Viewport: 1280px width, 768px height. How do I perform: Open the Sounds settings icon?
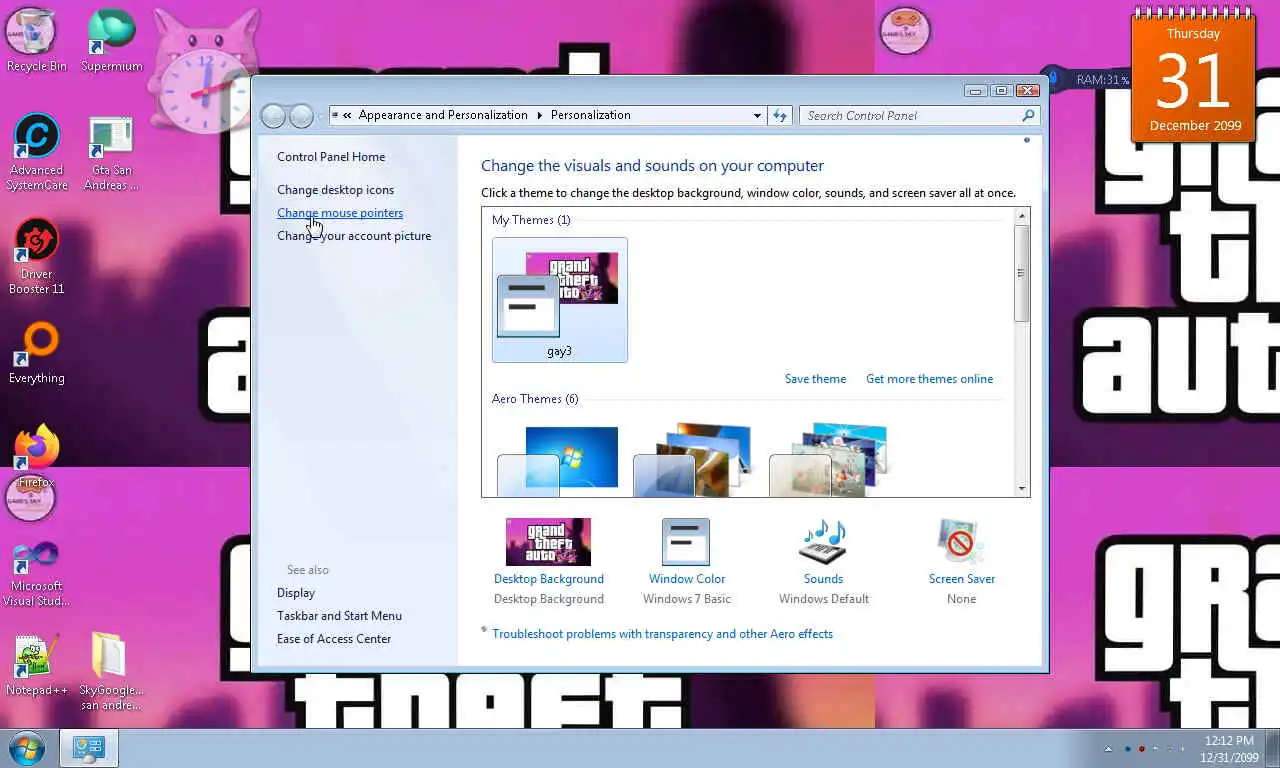[823, 541]
